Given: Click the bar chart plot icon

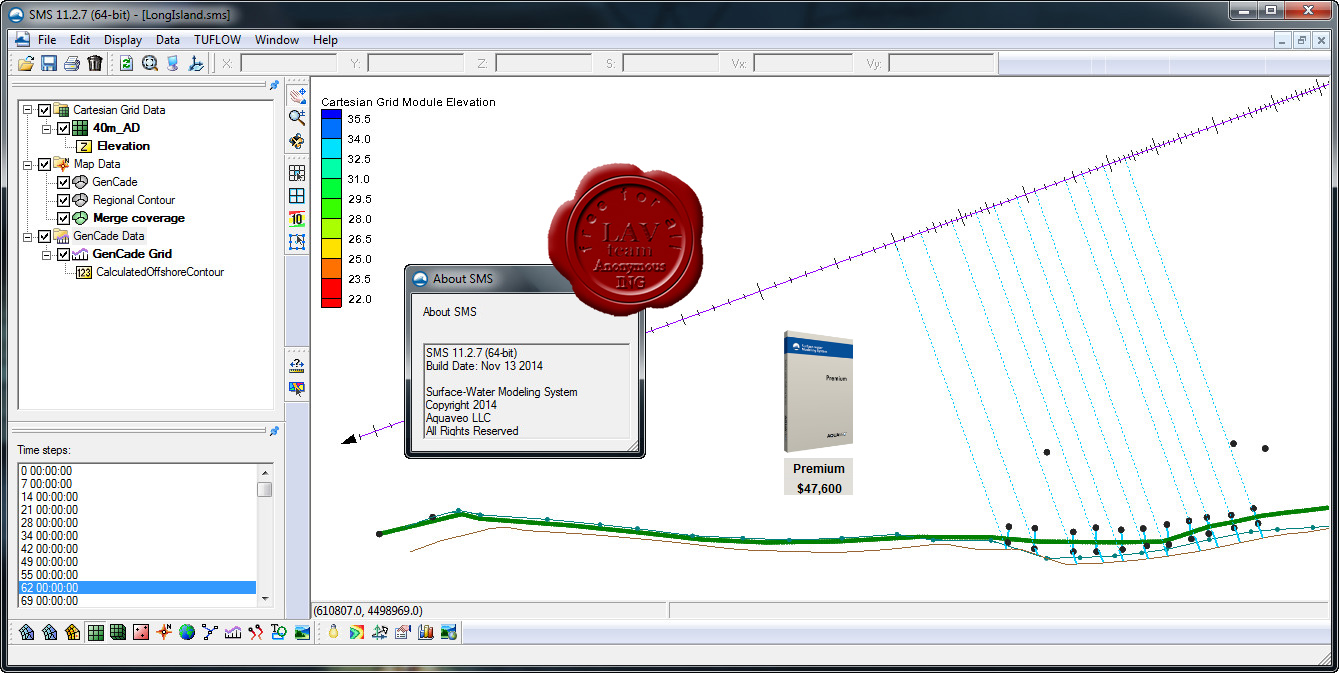Looking at the screenshot, I should click(x=426, y=632).
